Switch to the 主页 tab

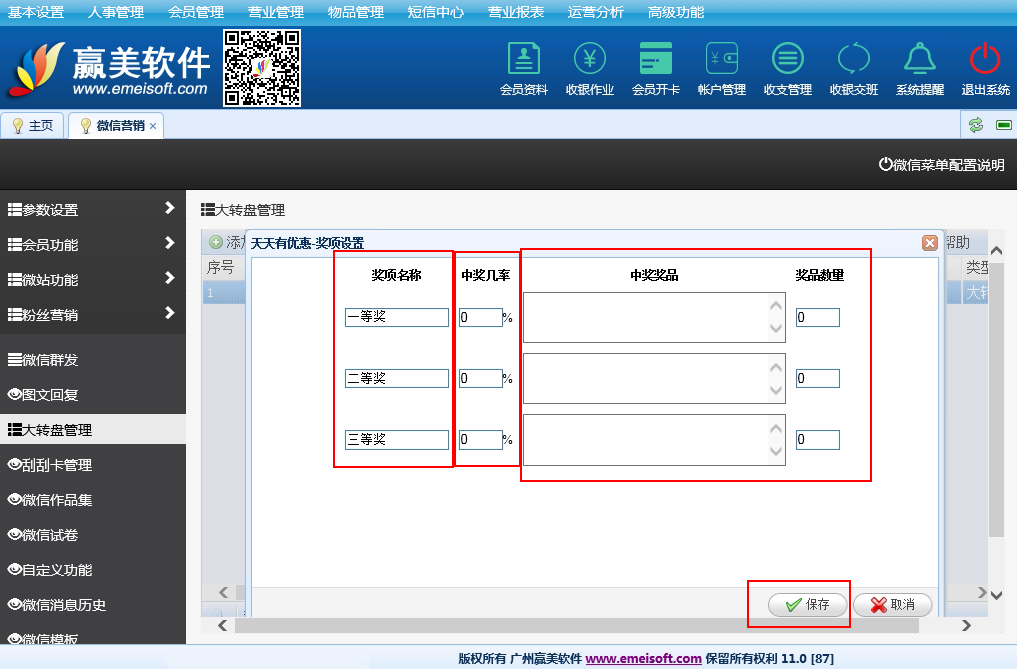click(x=32, y=126)
